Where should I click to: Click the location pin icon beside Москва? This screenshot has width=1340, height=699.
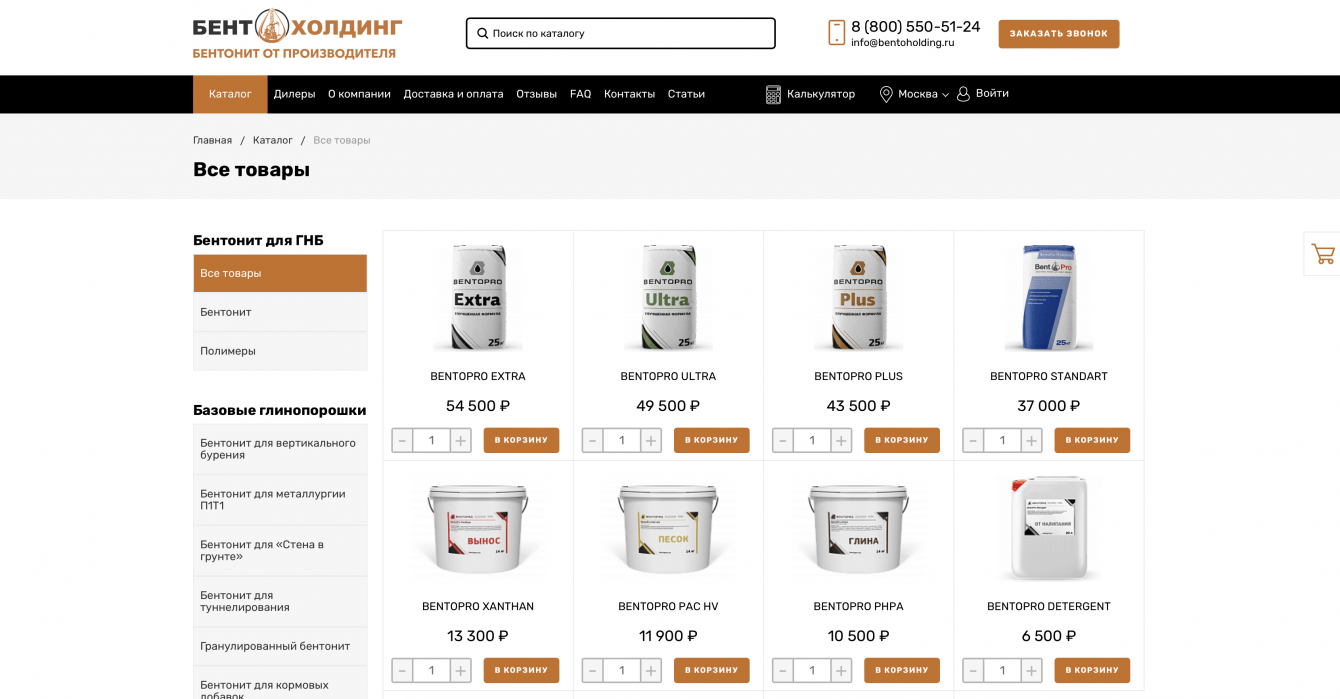886,94
